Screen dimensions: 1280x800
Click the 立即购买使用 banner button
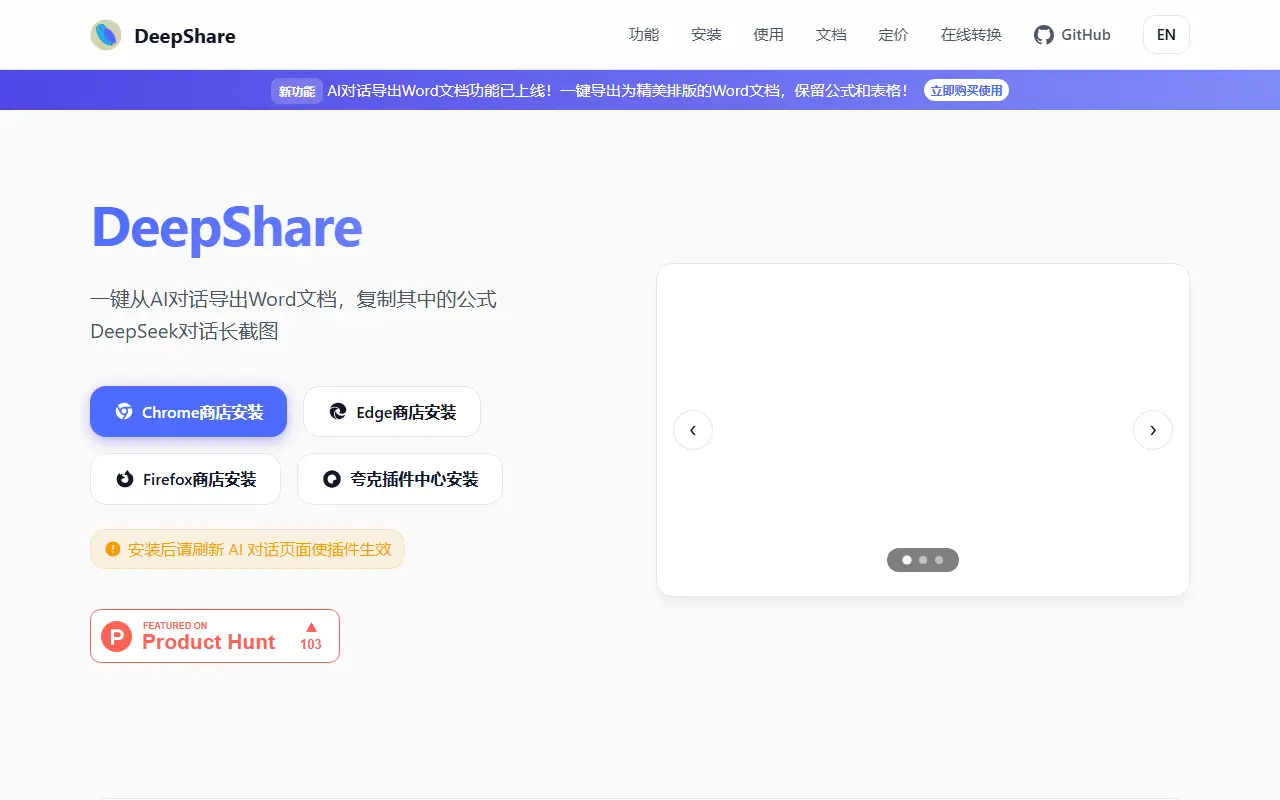click(x=966, y=90)
